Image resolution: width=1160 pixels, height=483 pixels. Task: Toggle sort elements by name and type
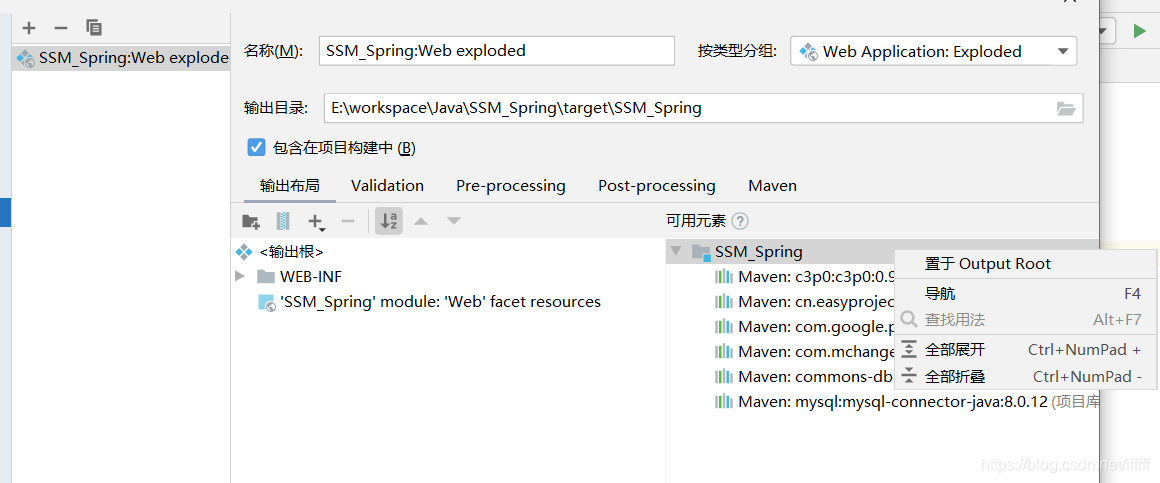pos(389,220)
